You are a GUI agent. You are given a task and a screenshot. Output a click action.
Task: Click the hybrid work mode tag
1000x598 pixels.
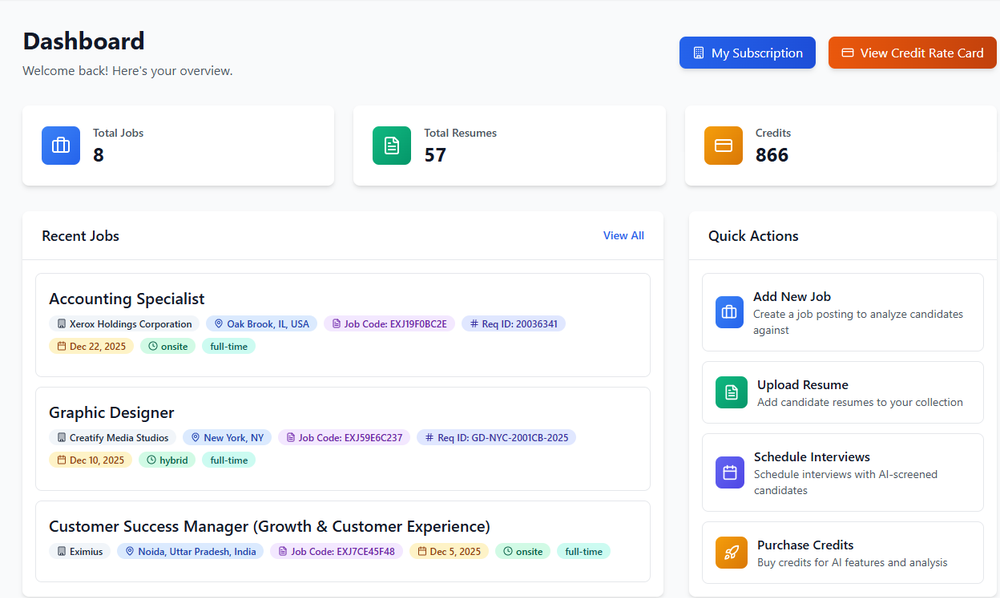(x=167, y=460)
